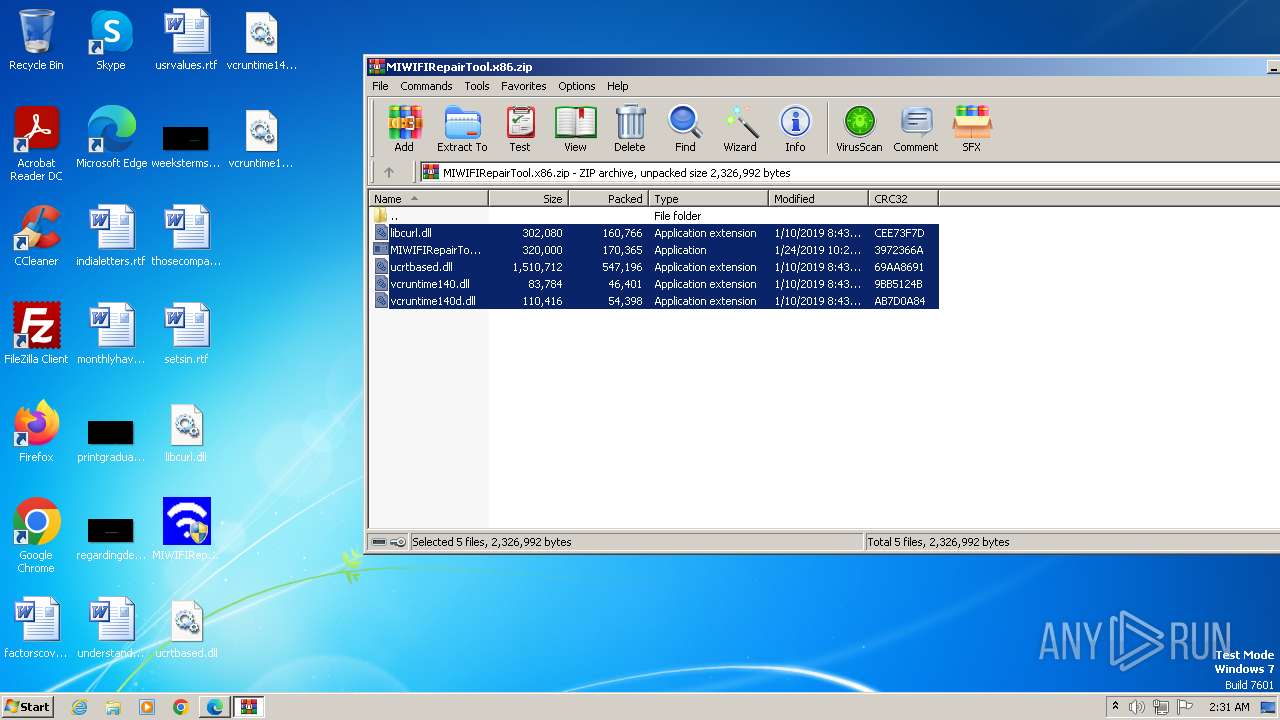
Task: Select MIWIFIRepairTo... application row
Action: click(654, 250)
